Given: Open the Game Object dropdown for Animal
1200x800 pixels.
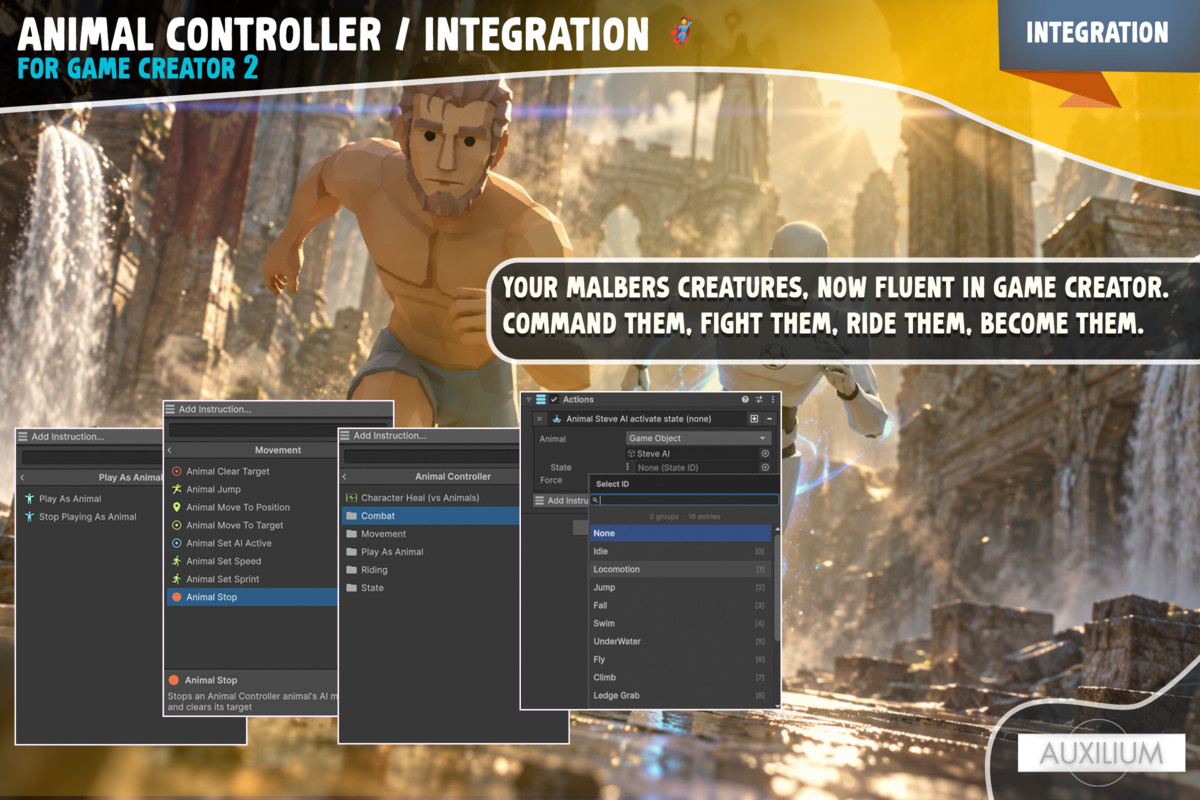Looking at the screenshot, I should click(698, 438).
